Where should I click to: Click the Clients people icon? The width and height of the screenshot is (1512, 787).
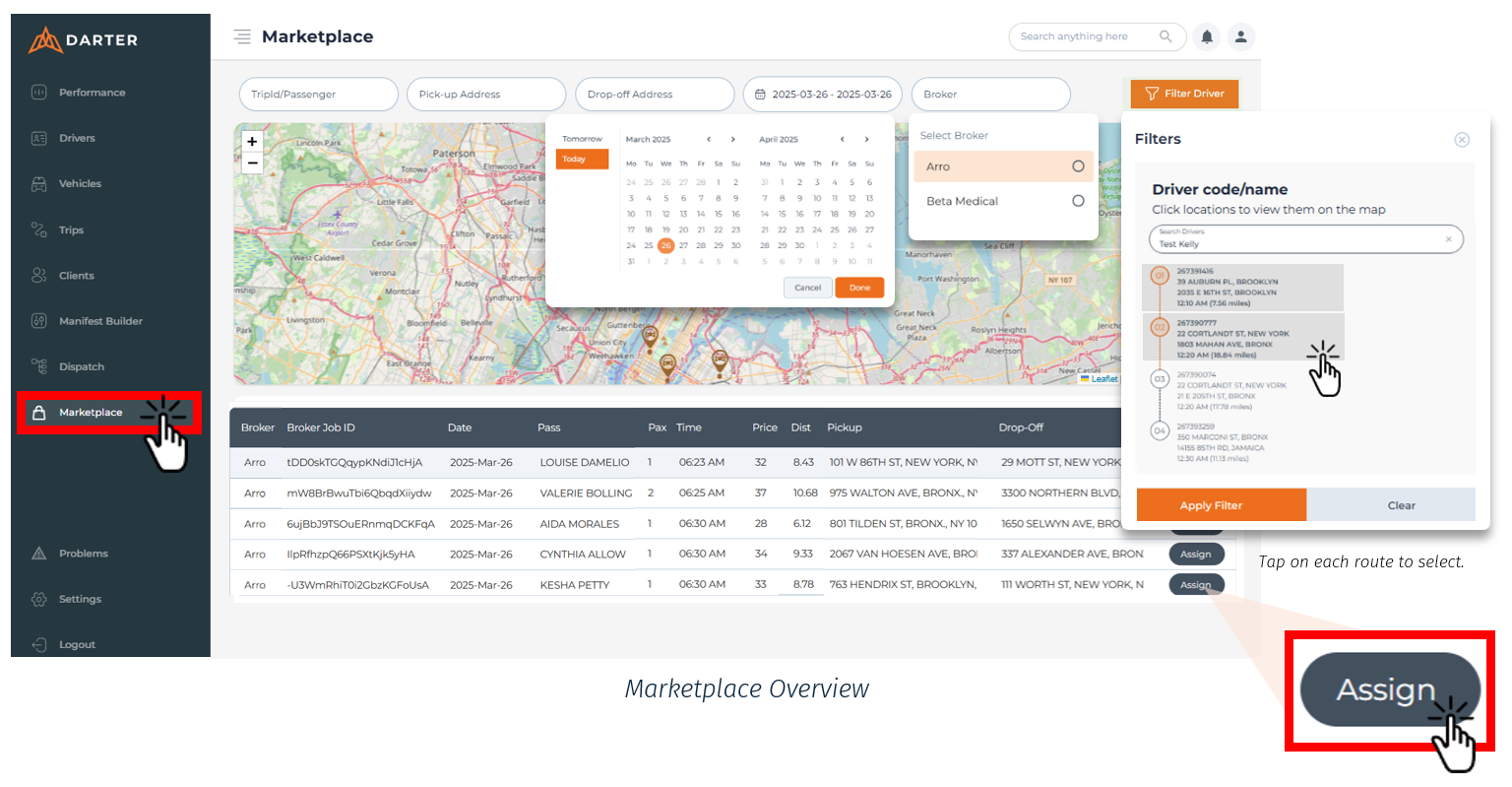pyautogui.click(x=39, y=276)
